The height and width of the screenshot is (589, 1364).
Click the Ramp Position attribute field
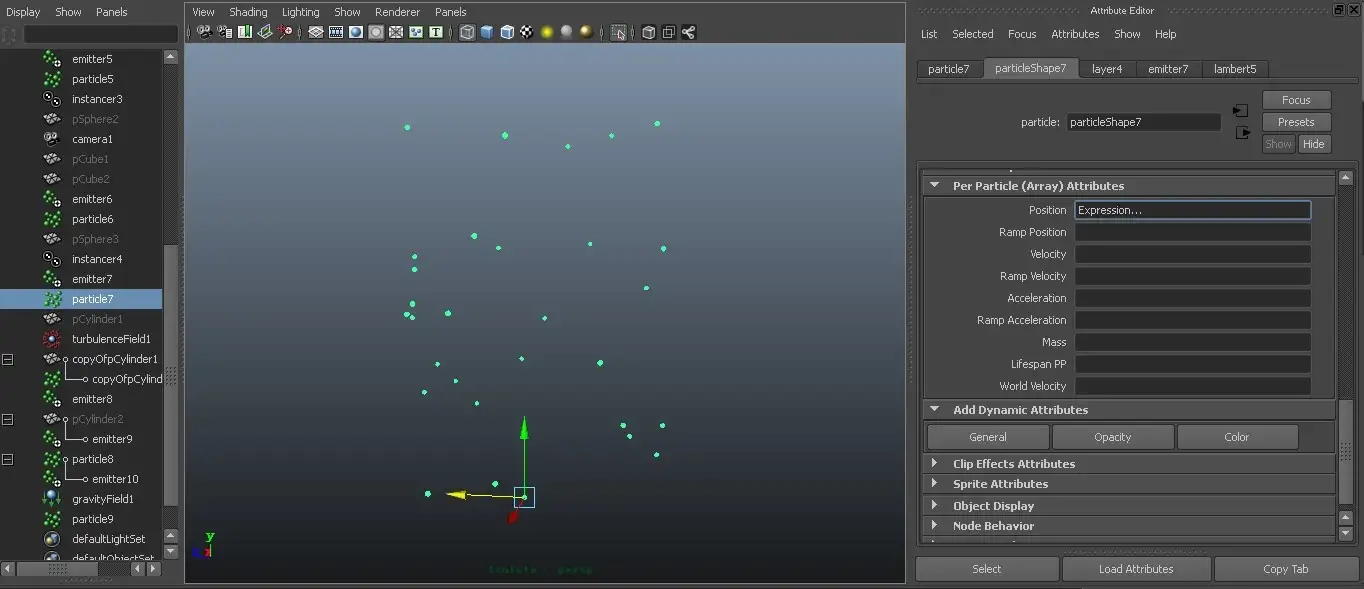tap(1192, 232)
